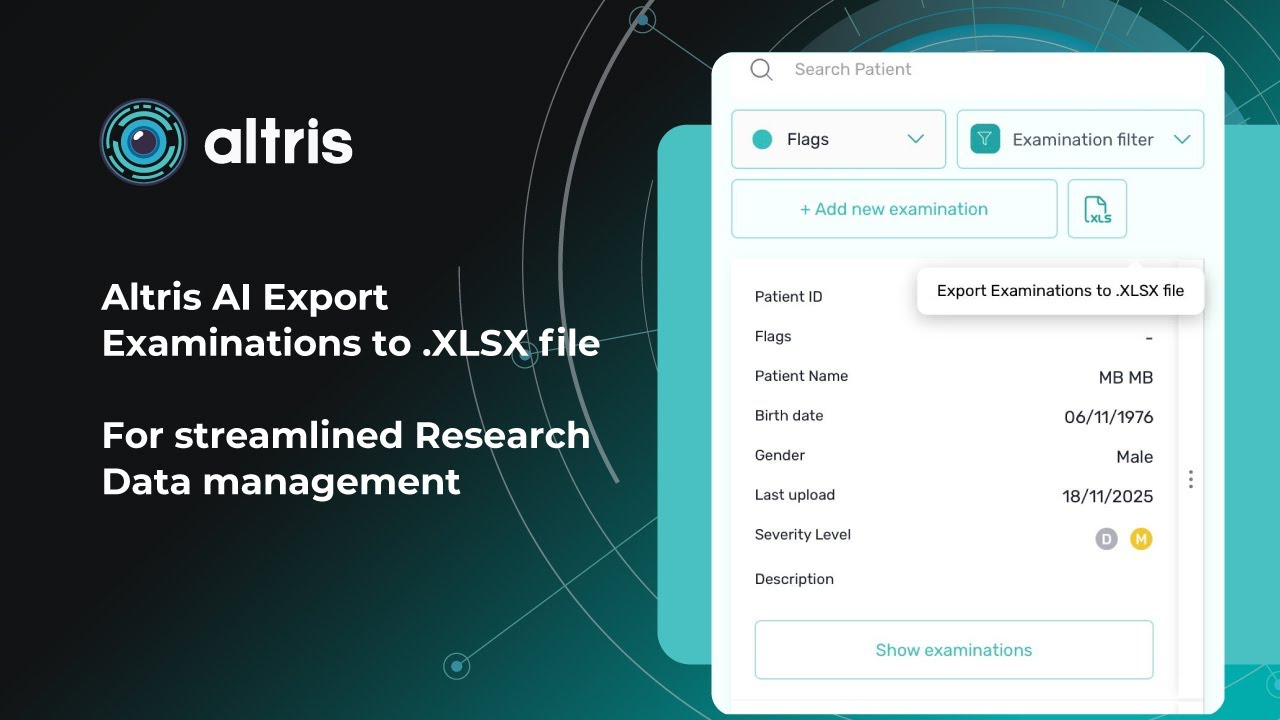1280x720 pixels.
Task: Click the Severity Level label
Action: point(803,535)
